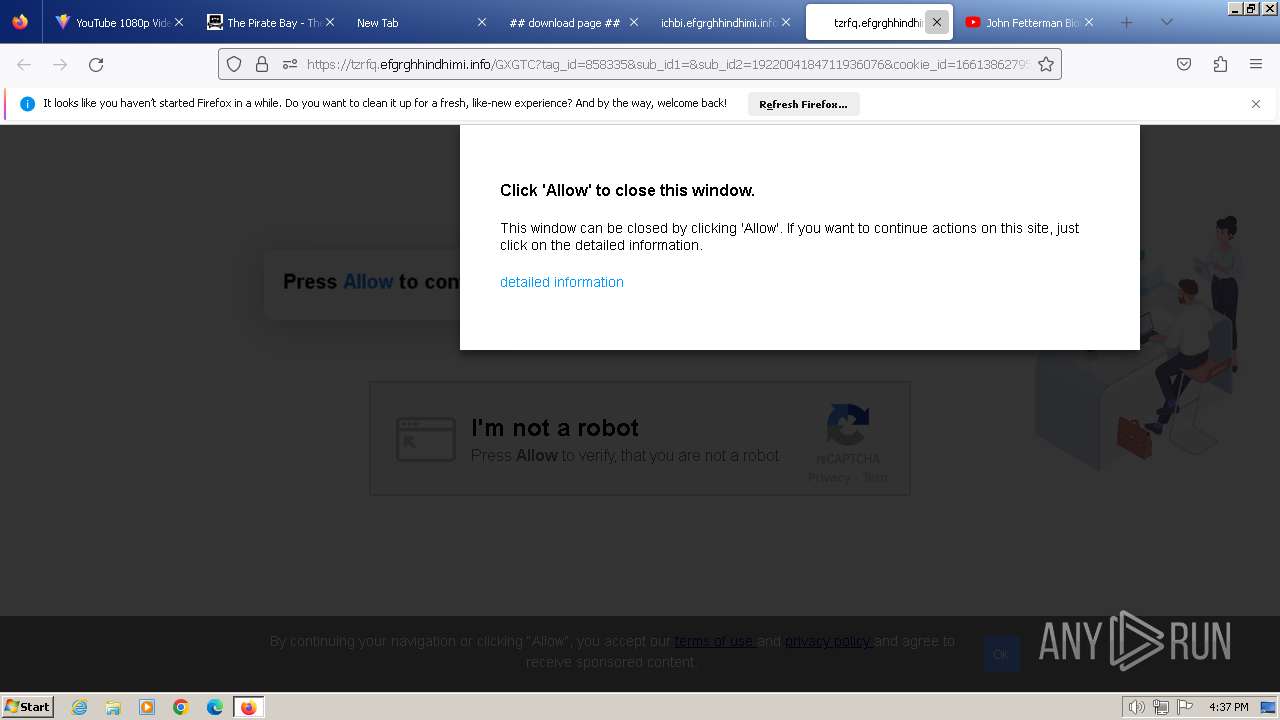Go forward to next page
Screen dimensions: 1280x720
pyautogui.click(x=60, y=64)
